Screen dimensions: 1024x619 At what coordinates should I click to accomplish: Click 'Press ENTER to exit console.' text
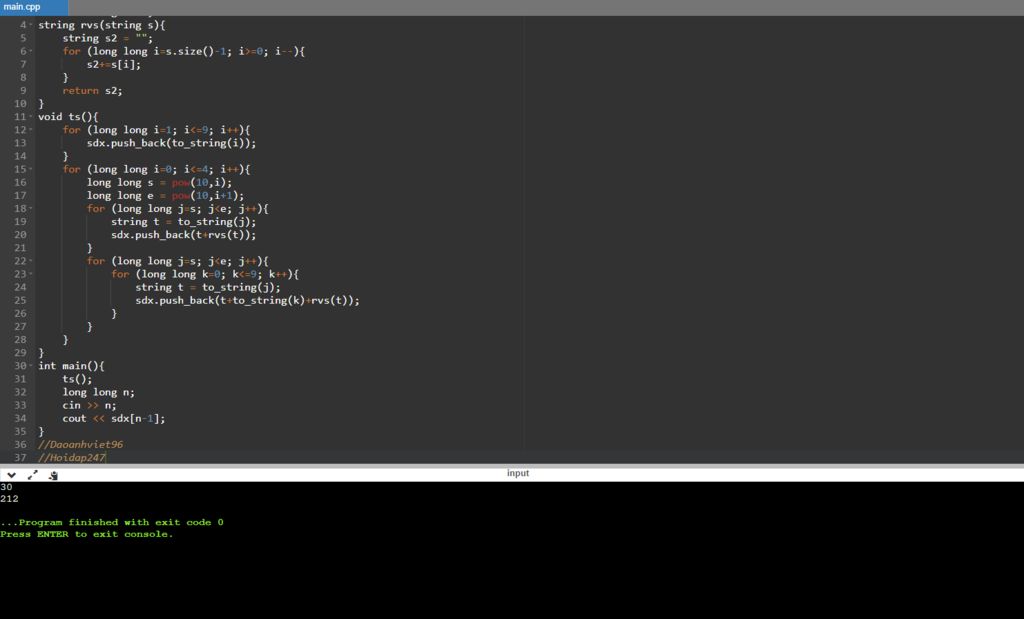[87, 534]
